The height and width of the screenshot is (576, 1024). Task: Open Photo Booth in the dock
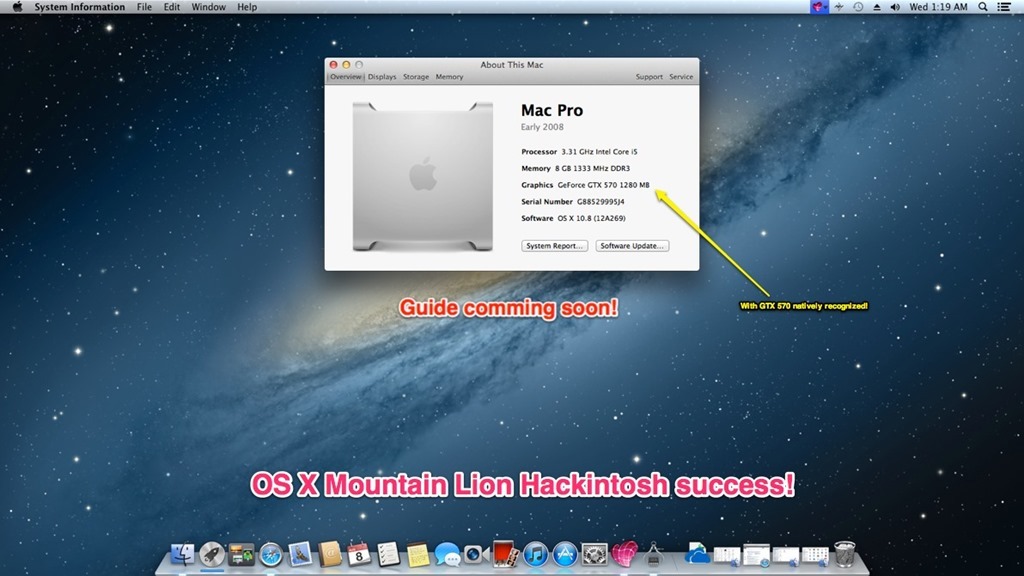click(505, 554)
